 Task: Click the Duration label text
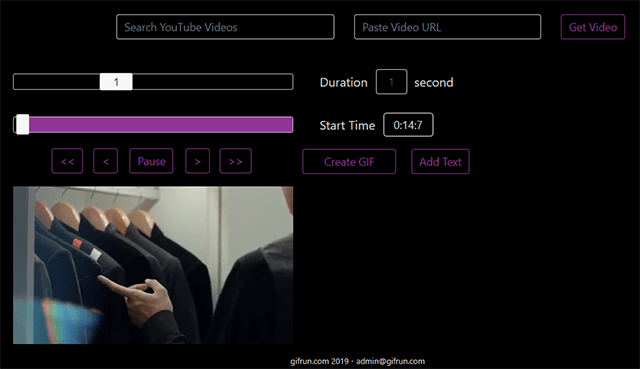[x=344, y=82]
